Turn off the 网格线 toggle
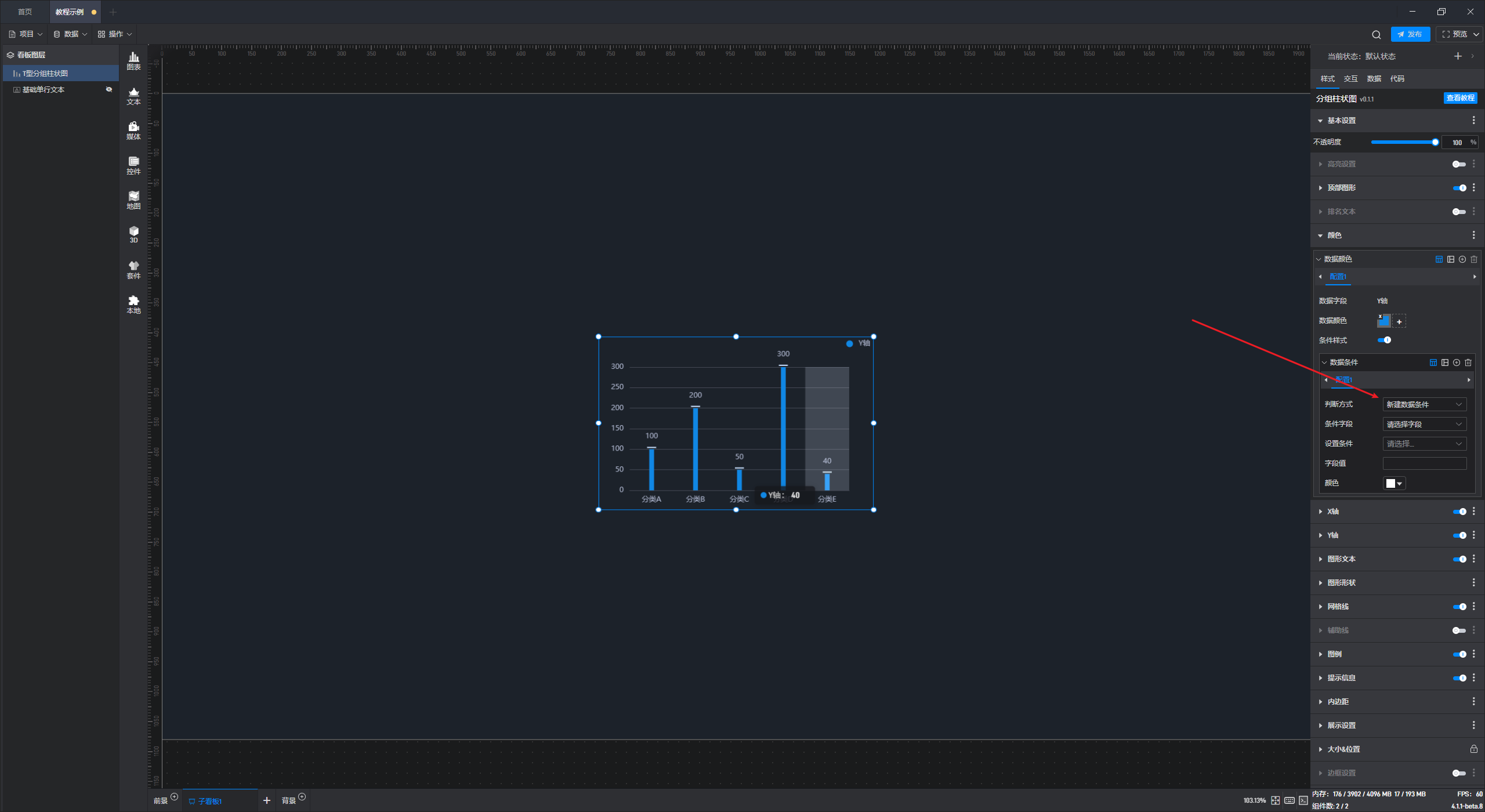 coord(1459,607)
